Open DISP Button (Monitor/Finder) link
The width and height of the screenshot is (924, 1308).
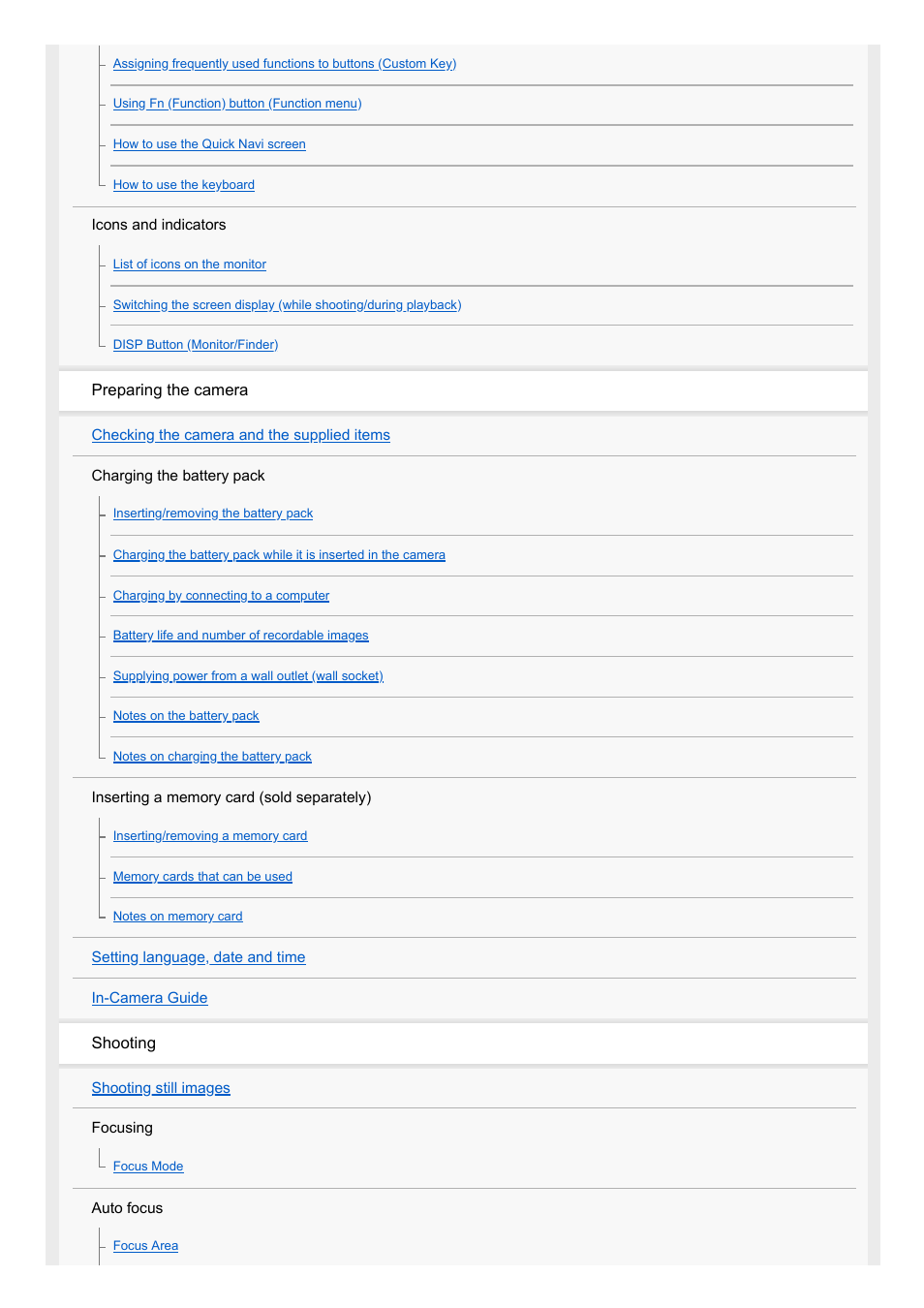coord(196,345)
